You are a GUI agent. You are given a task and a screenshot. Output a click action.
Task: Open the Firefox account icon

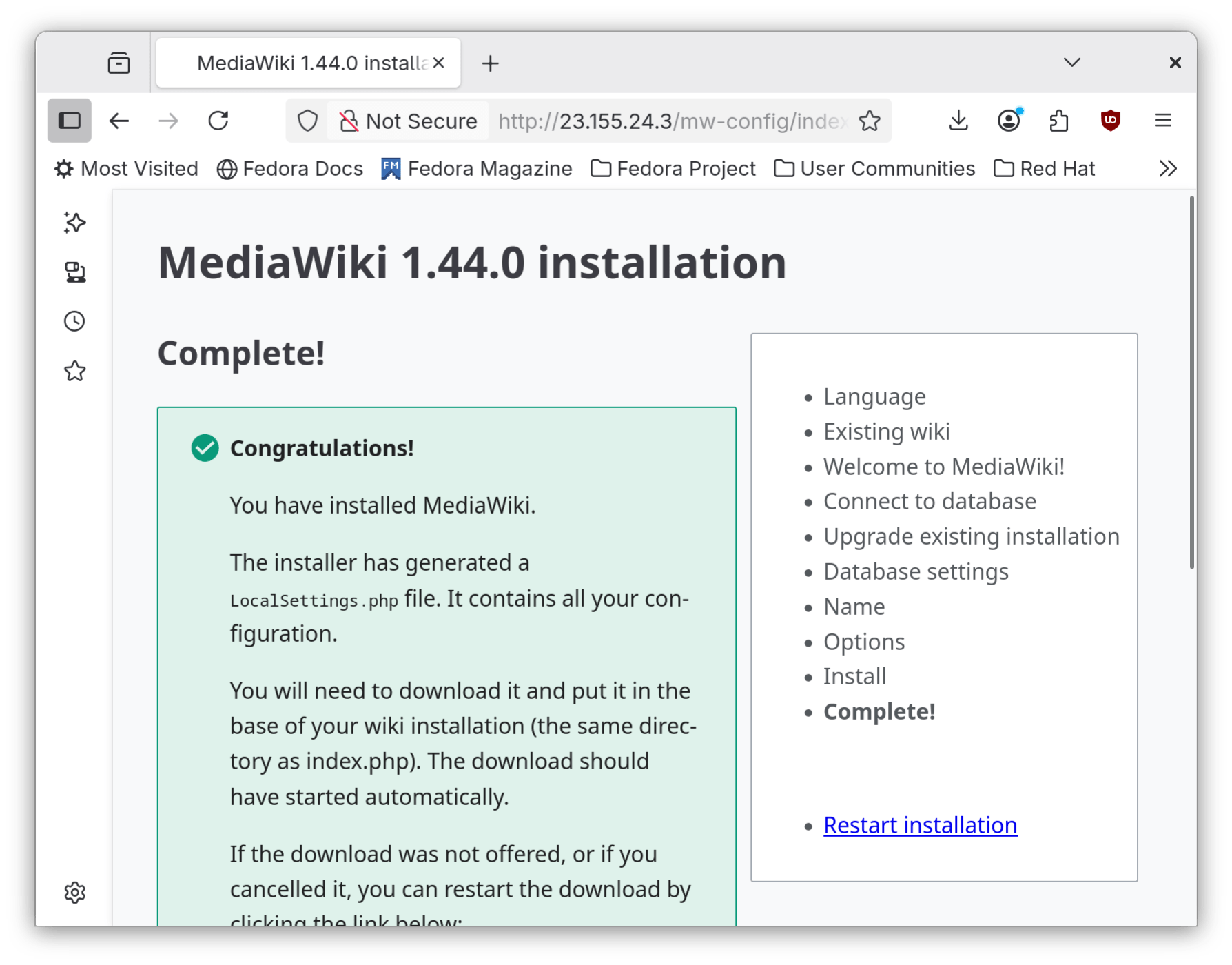1008,121
